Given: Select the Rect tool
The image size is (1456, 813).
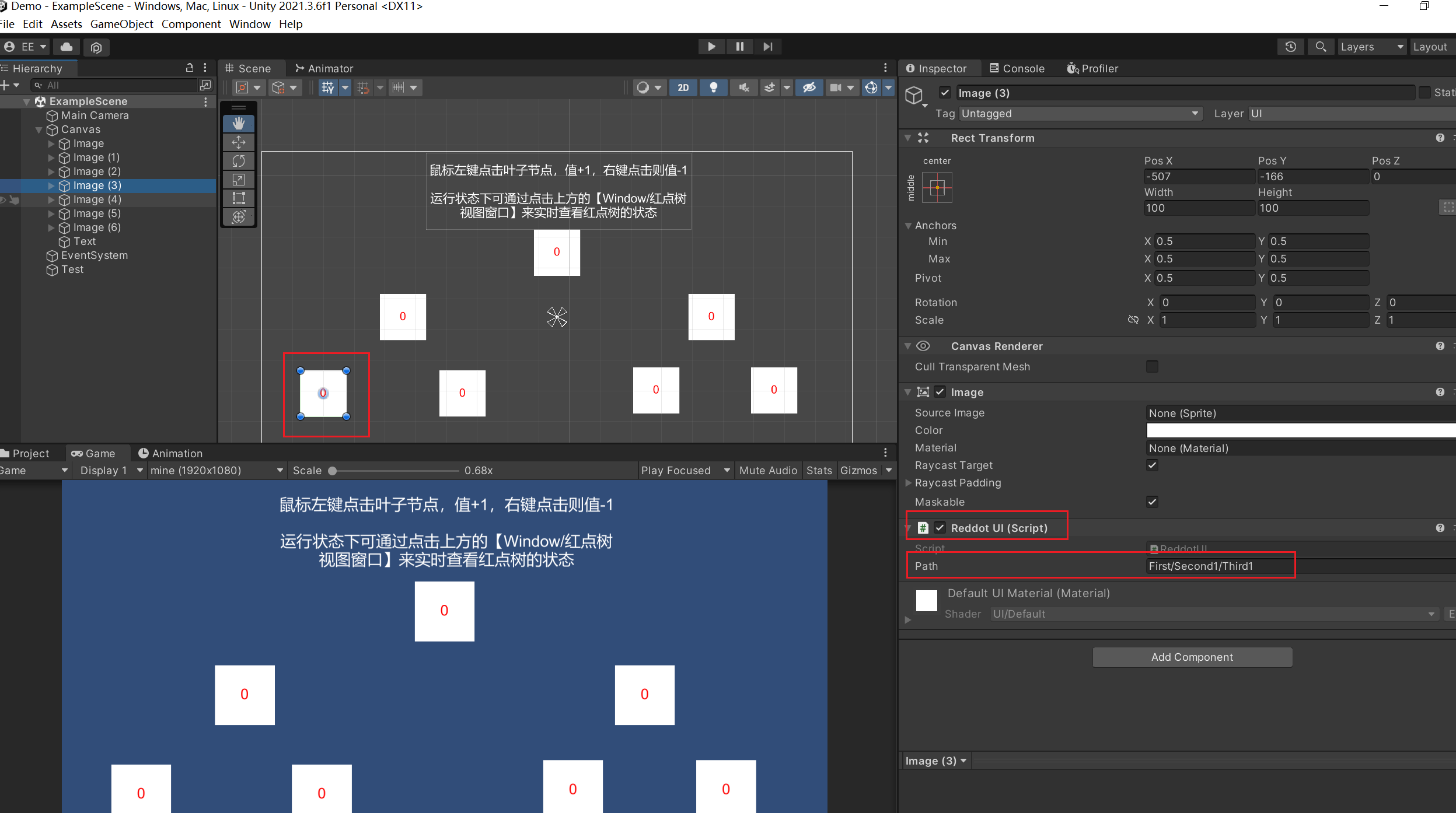Looking at the screenshot, I should (239, 198).
